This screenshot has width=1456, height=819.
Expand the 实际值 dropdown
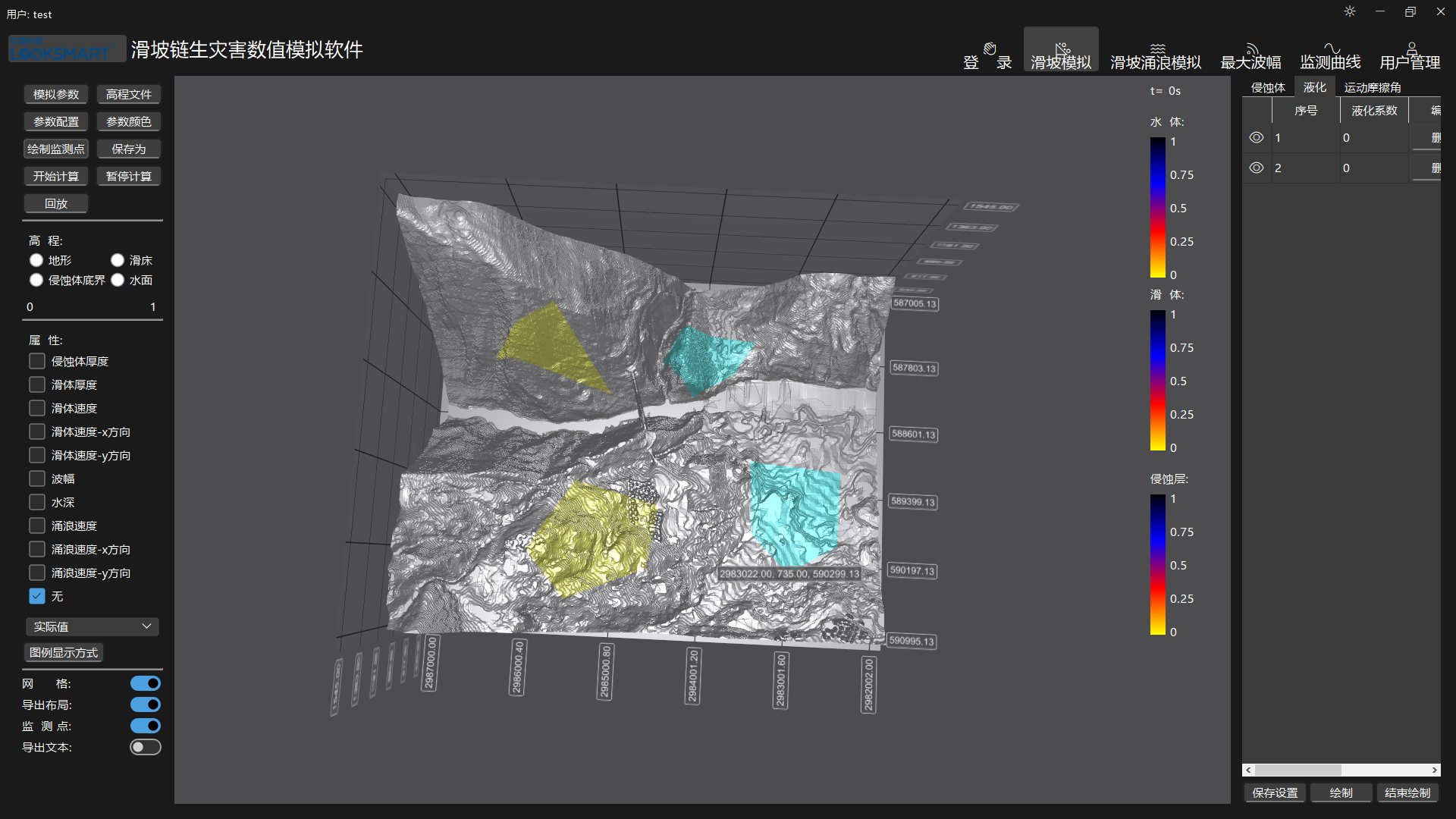pyautogui.click(x=93, y=627)
